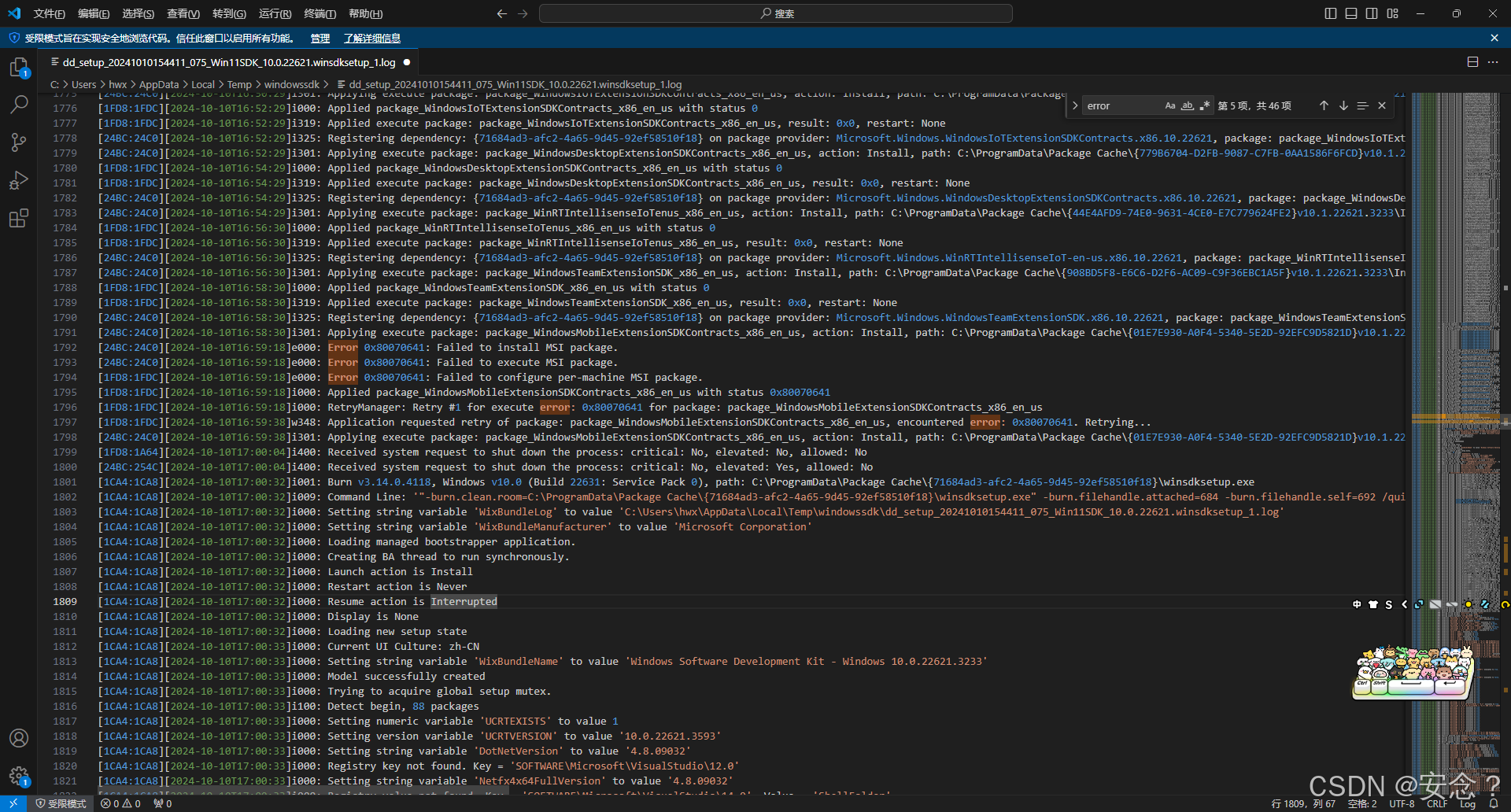Image resolution: width=1511 pixels, height=812 pixels.
Task: Open the 终端(T) menu
Action: click(320, 13)
